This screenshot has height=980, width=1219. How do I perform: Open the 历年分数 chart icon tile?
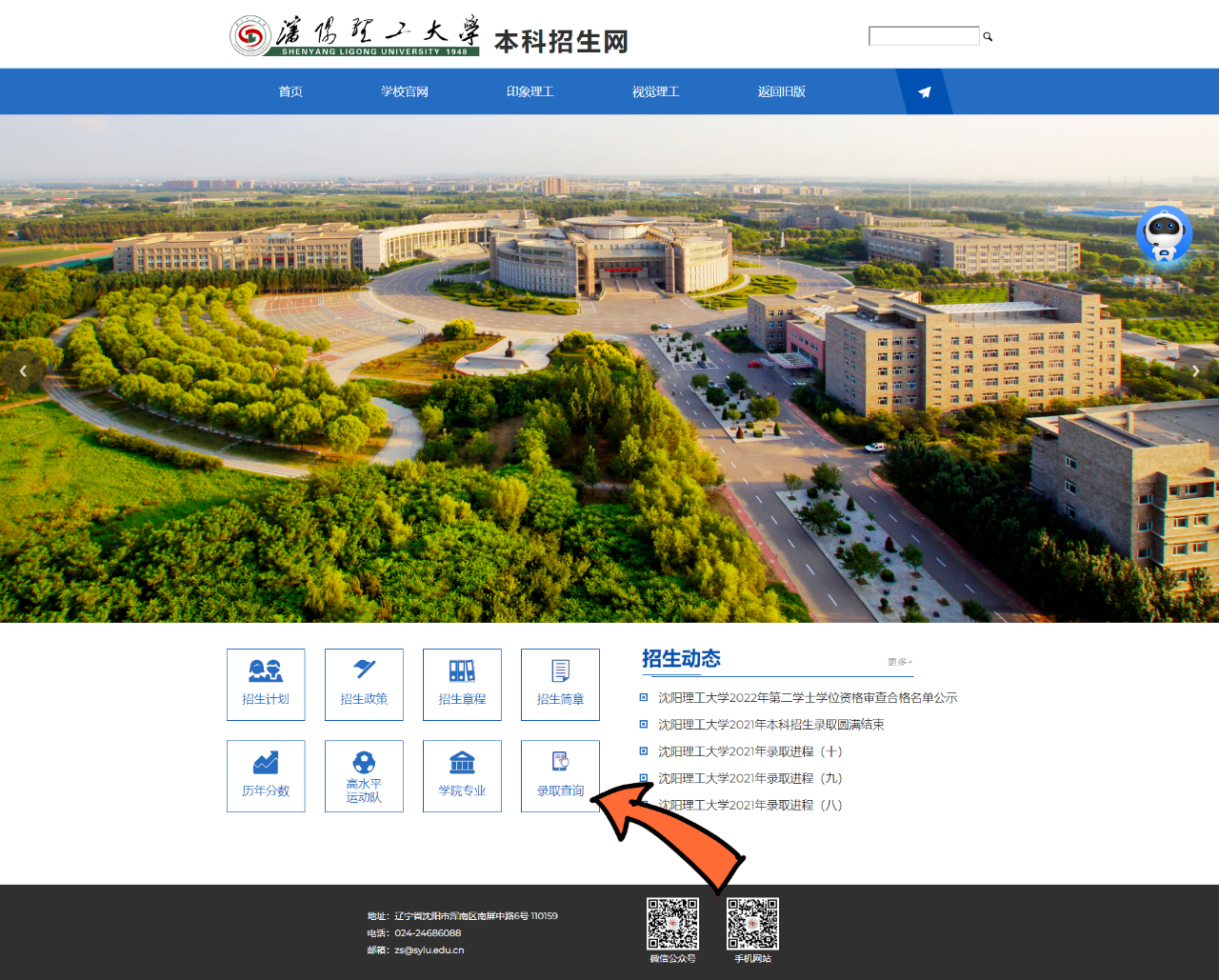[x=266, y=775]
